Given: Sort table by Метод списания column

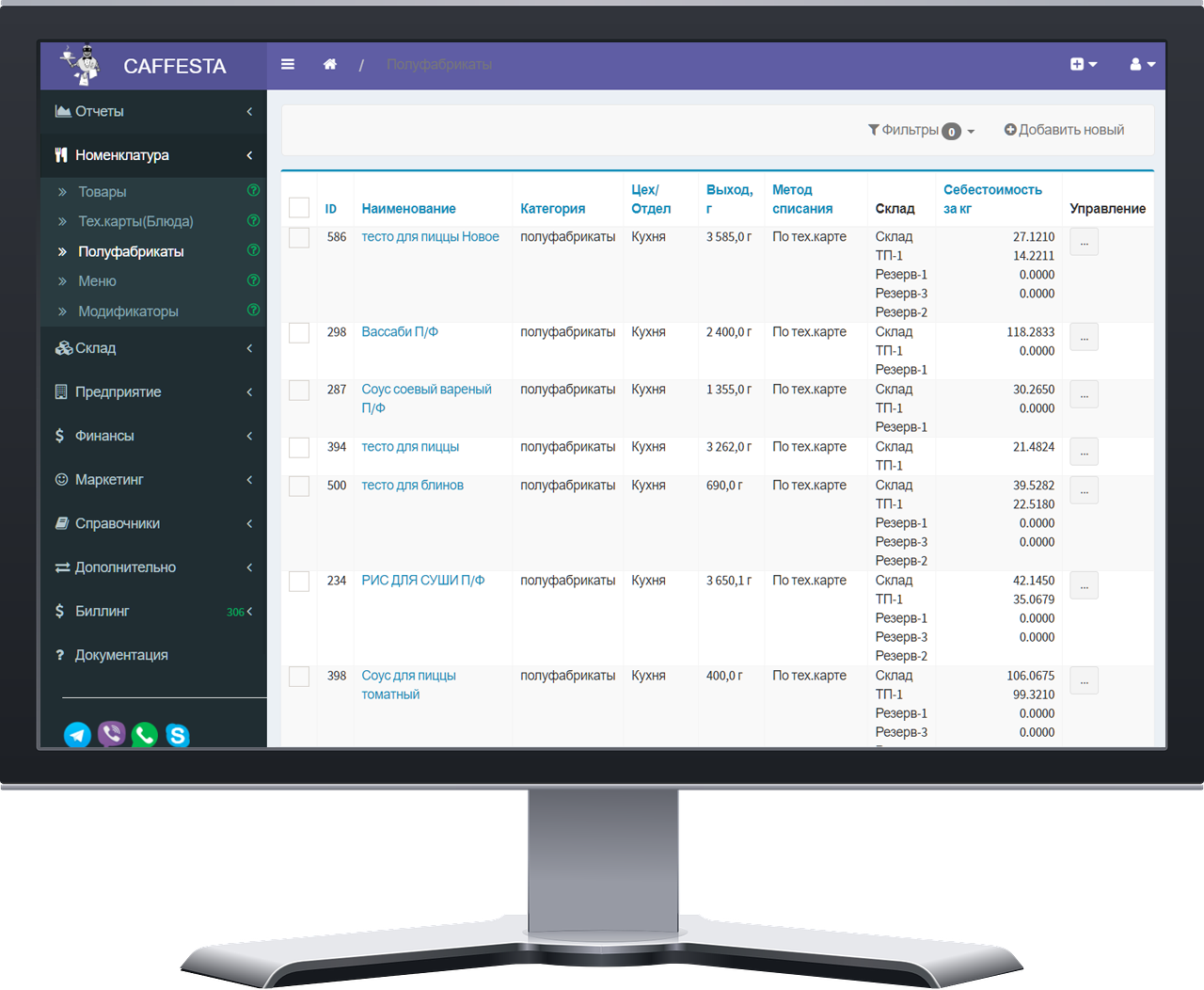Looking at the screenshot, I should (802, 200).
